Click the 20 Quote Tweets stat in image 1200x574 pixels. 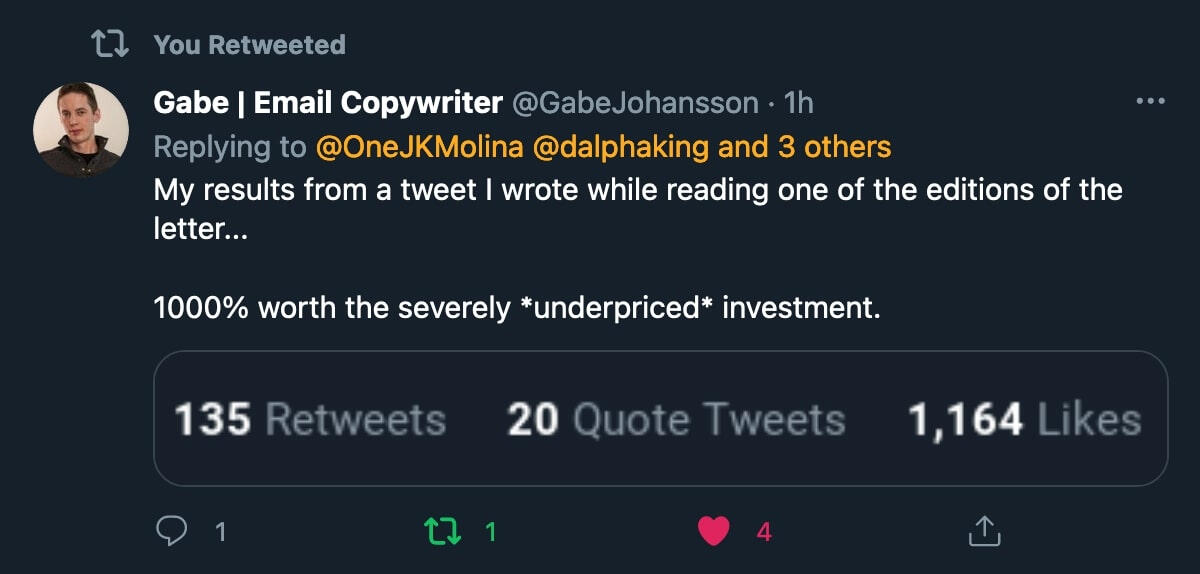click(676, 420)
